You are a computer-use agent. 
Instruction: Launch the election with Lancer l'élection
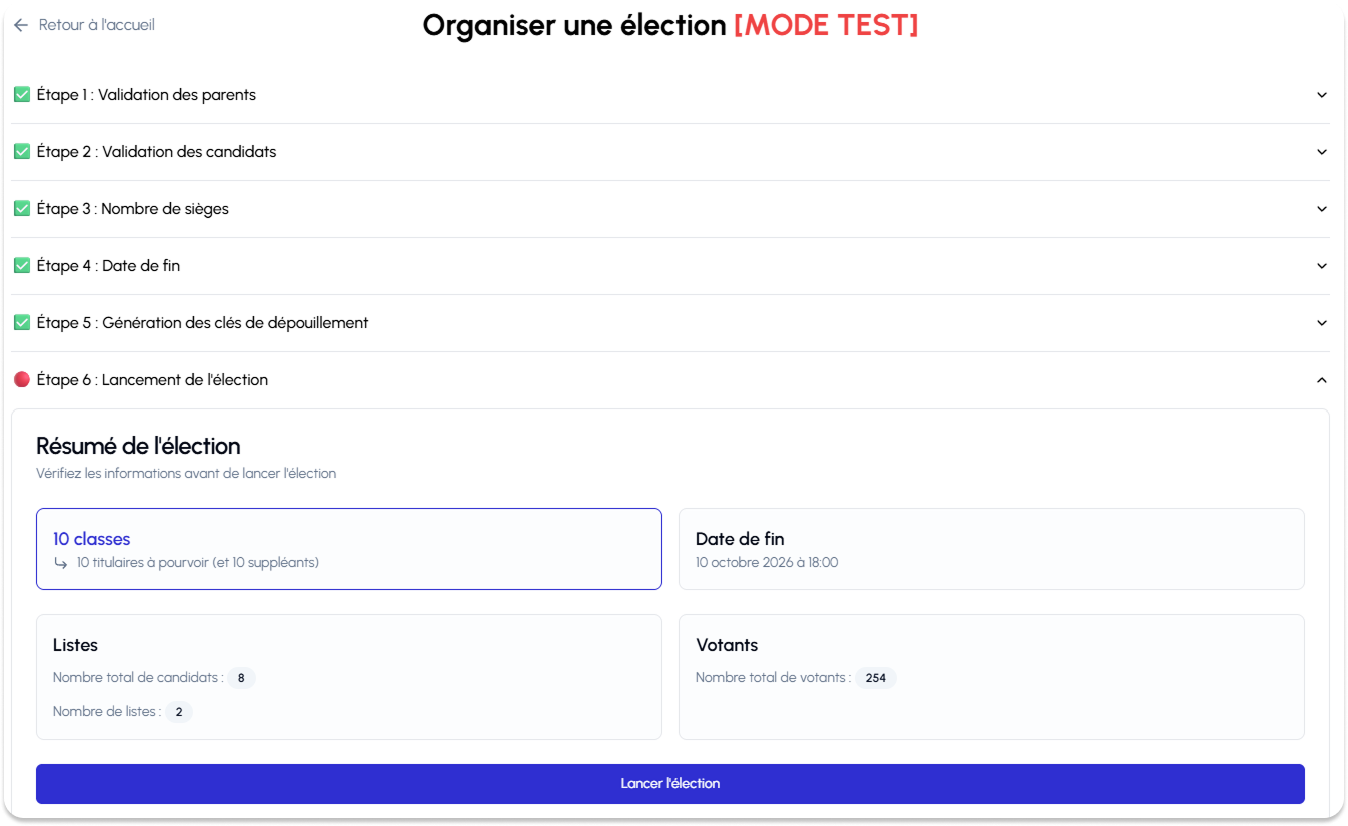click(x=670, y=784)
